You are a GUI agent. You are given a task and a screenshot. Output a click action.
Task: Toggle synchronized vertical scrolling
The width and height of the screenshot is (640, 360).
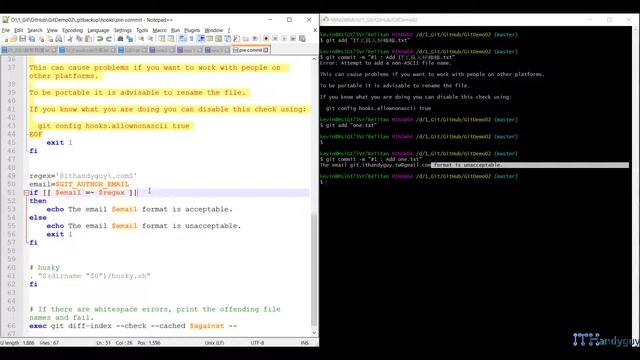click(162, 39)
